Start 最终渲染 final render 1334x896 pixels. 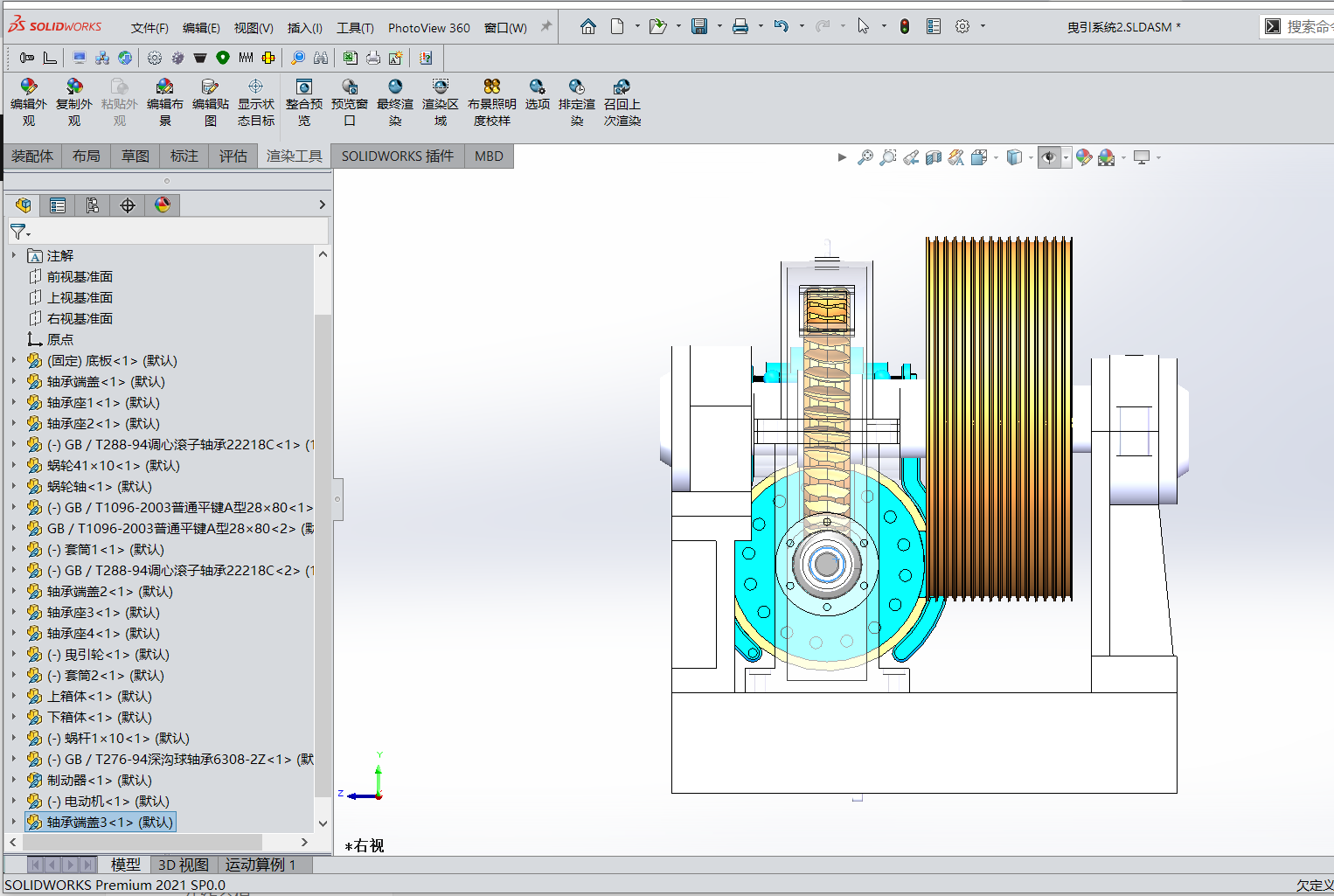point(395,87)
